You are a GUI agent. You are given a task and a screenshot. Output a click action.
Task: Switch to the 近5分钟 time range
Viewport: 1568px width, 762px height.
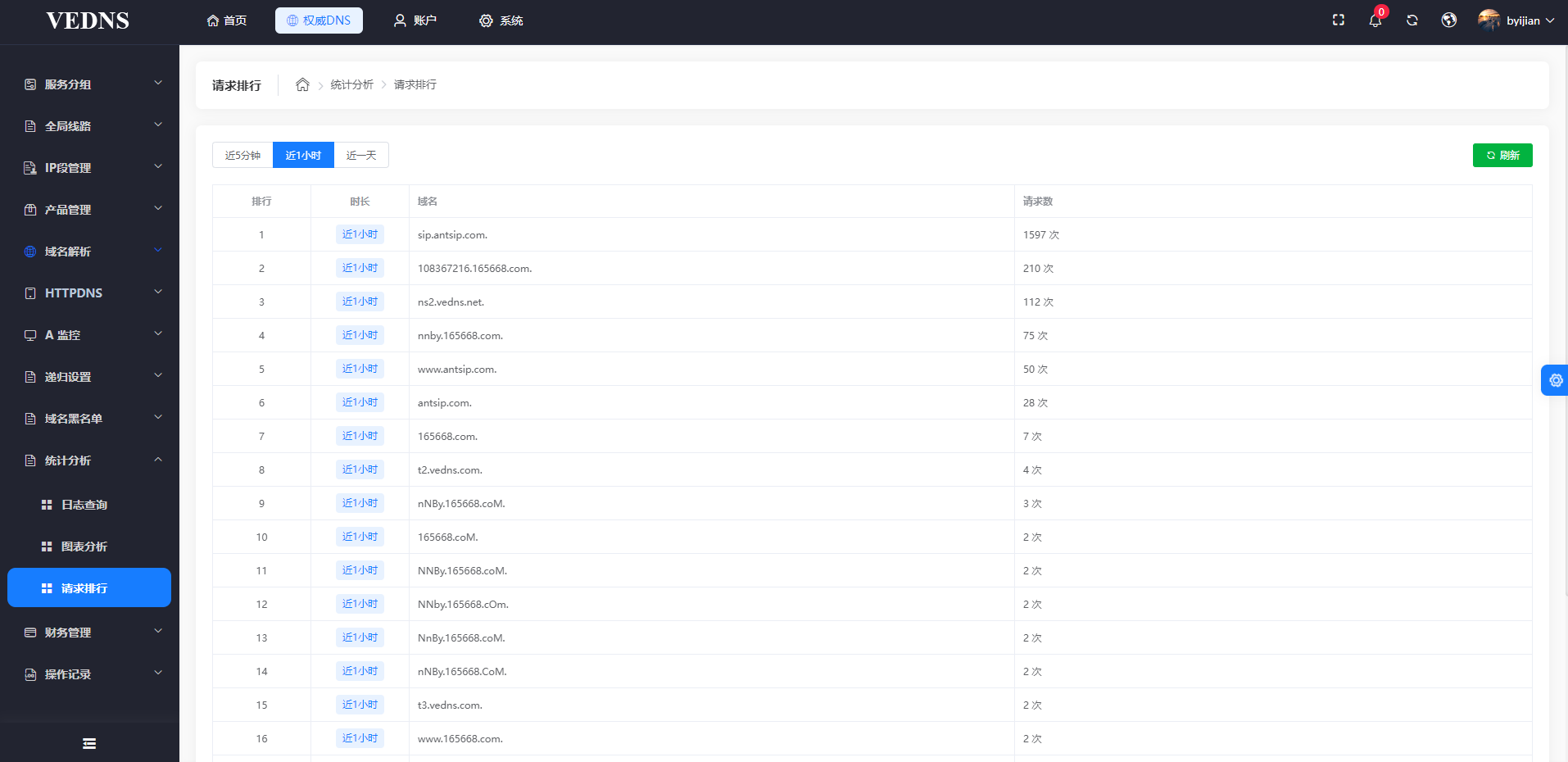[242, 155]
